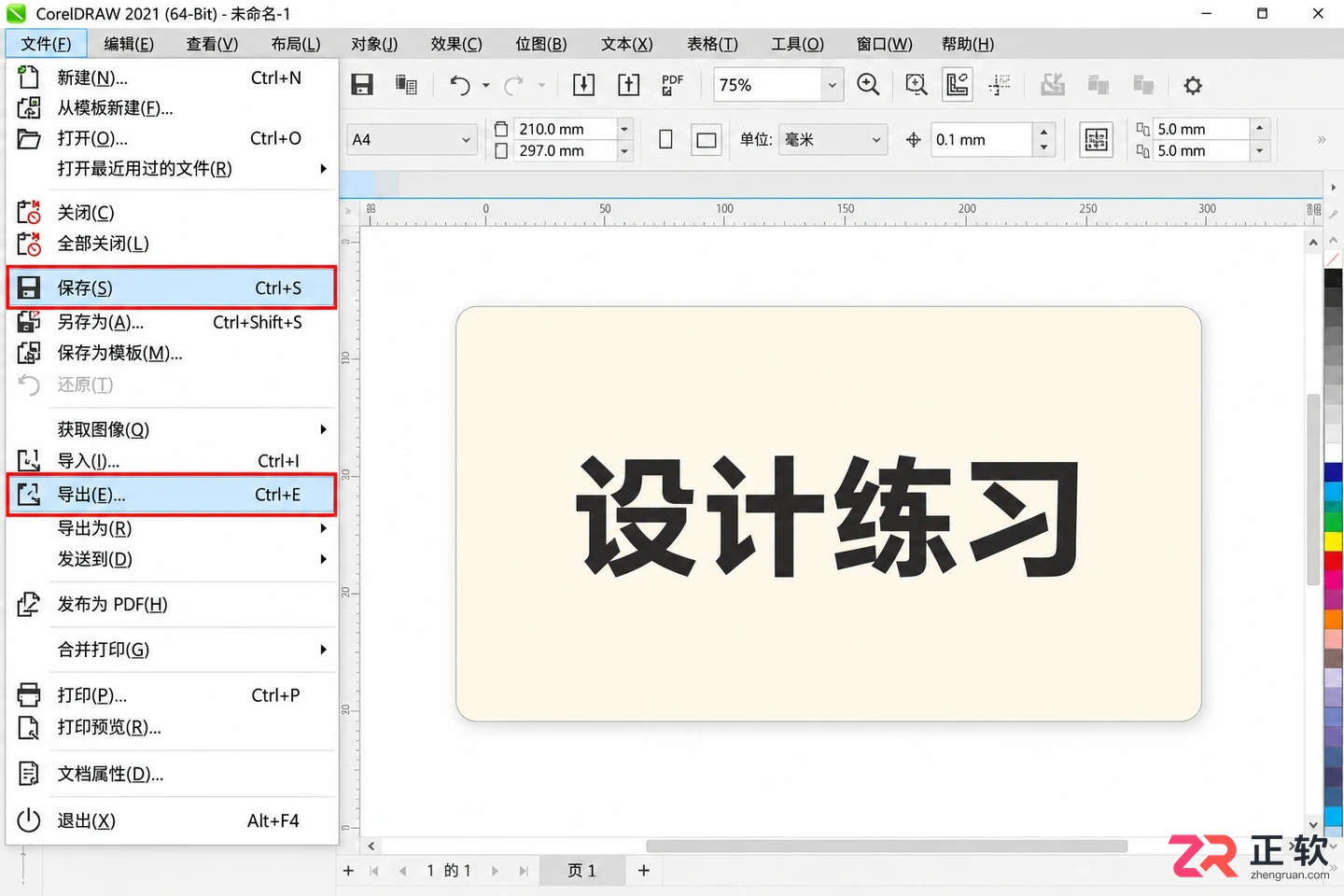Expand the 打开最近用过的文件 submenu arrow
This screenshot has width=1344, height=896.
pyautogui.click(x=323, y=169)
